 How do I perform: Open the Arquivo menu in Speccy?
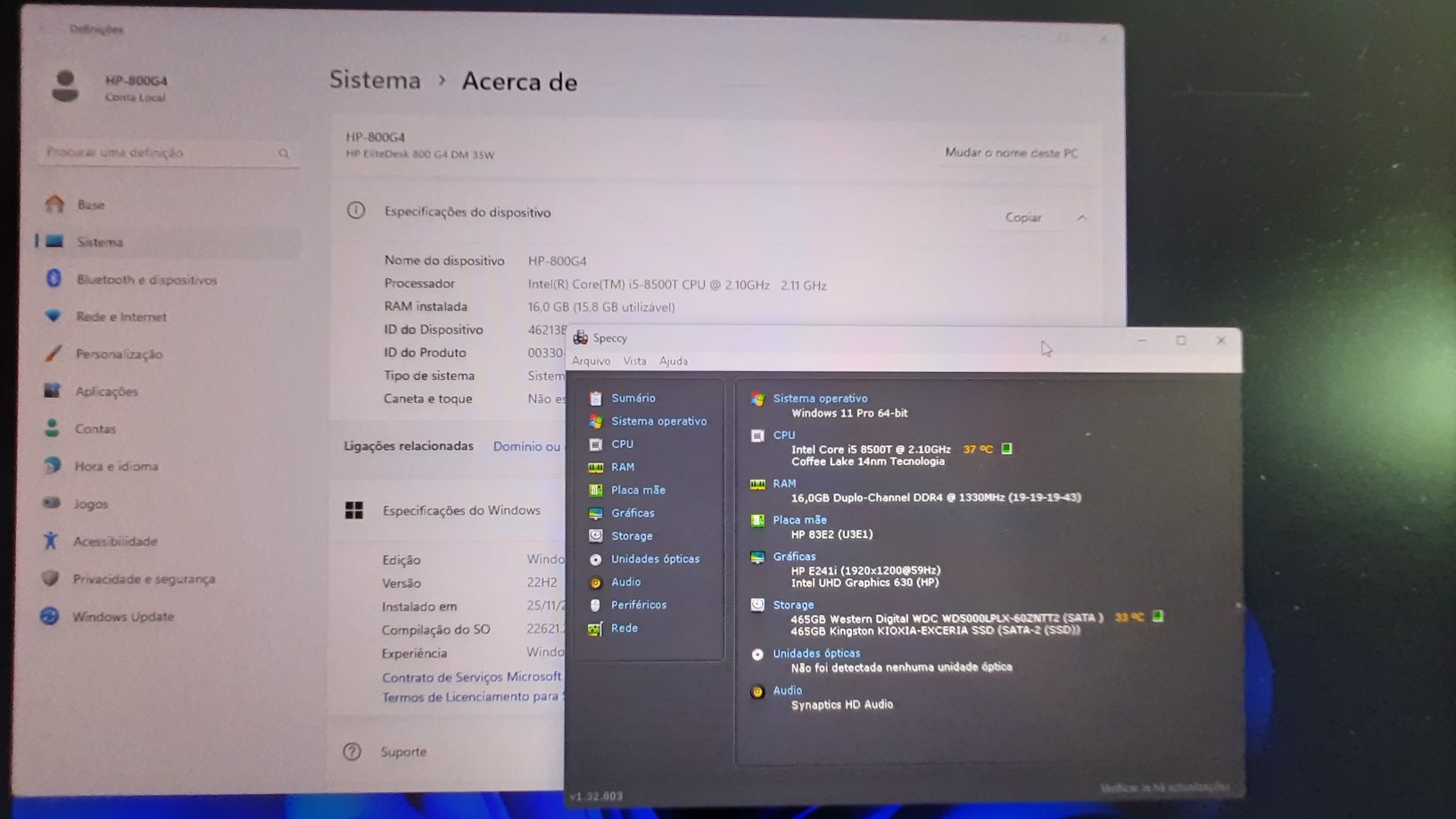tap(591, 361)
